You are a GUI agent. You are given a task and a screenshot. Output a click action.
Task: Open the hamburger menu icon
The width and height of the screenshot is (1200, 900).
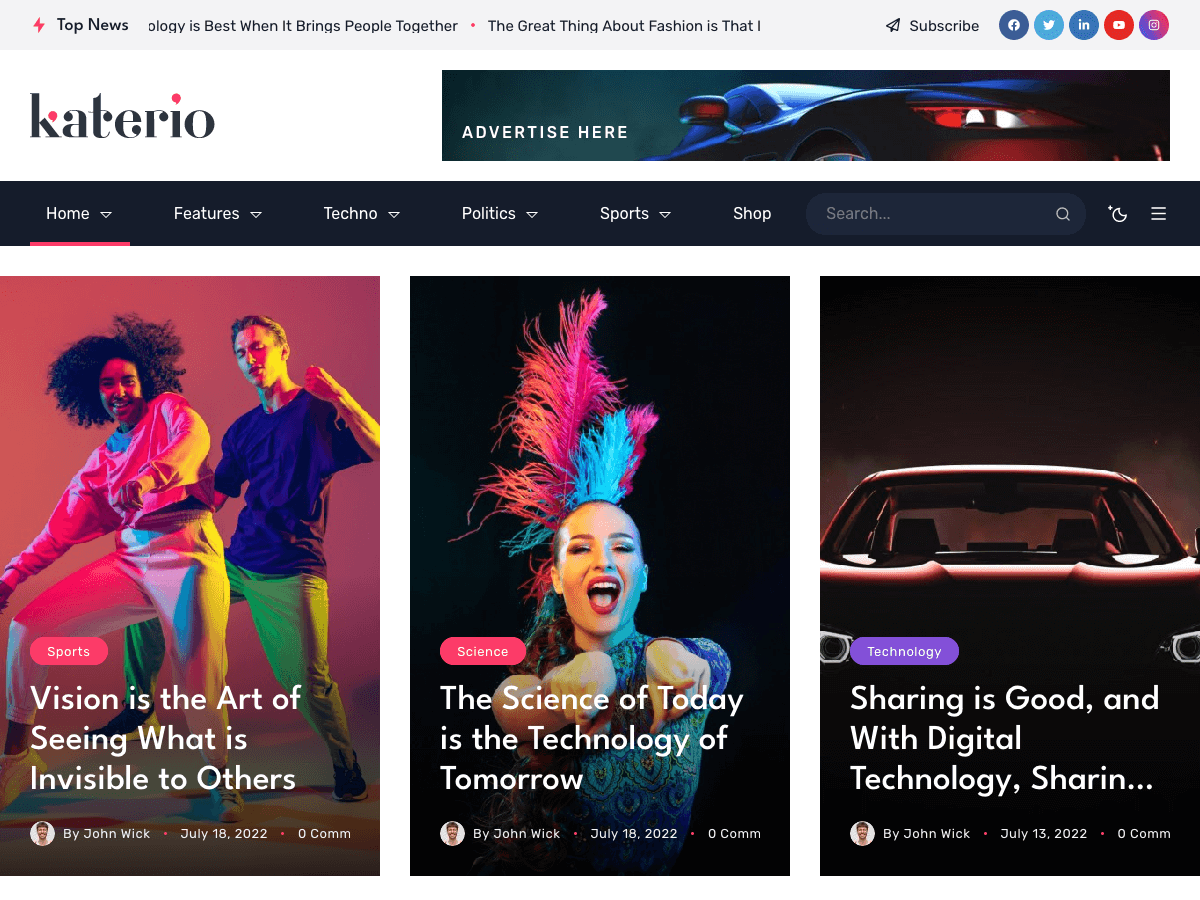[x=1159, y=213]
